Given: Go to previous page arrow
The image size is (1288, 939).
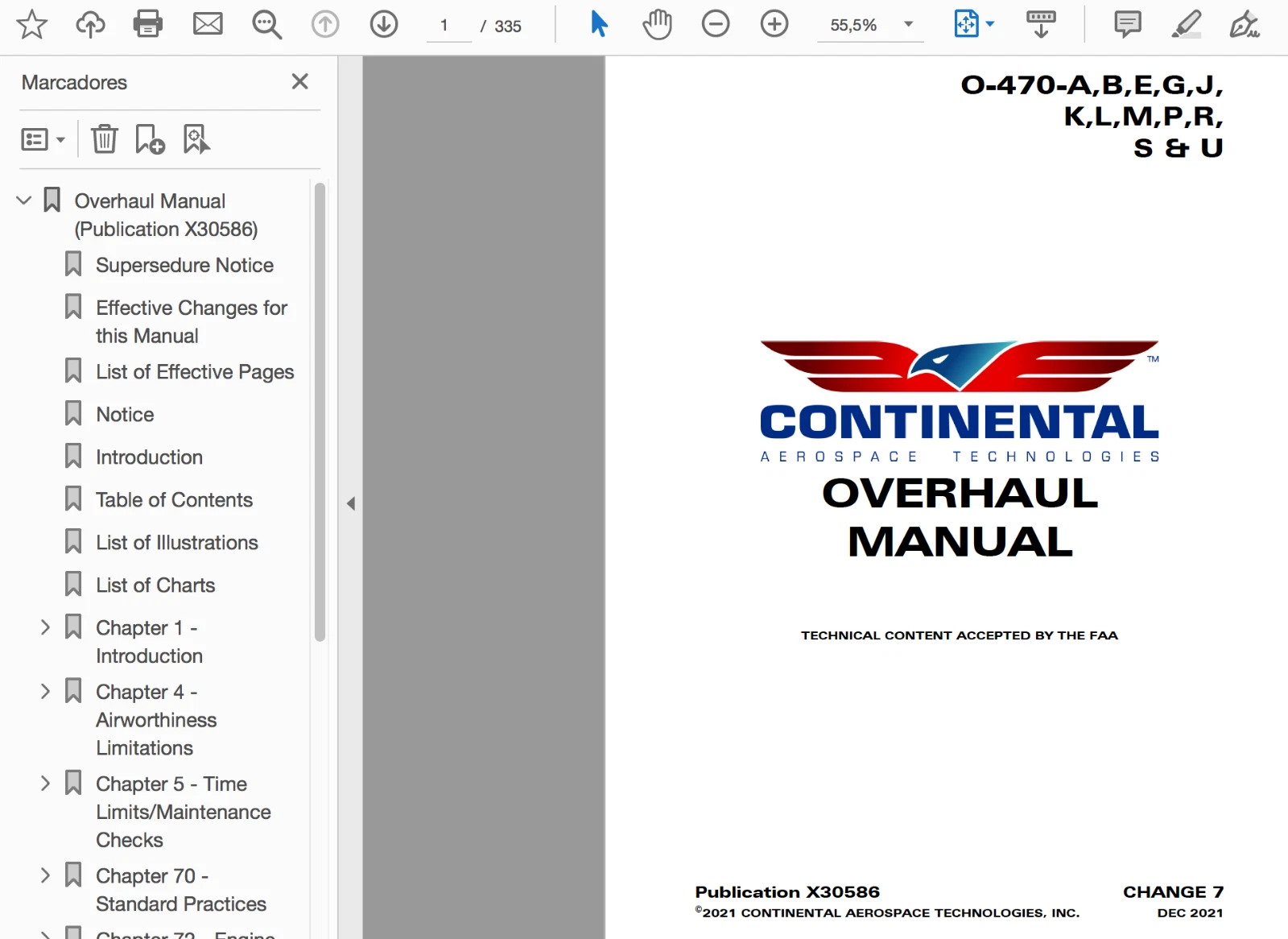Looking at the screenshot, I should (325, 24).
